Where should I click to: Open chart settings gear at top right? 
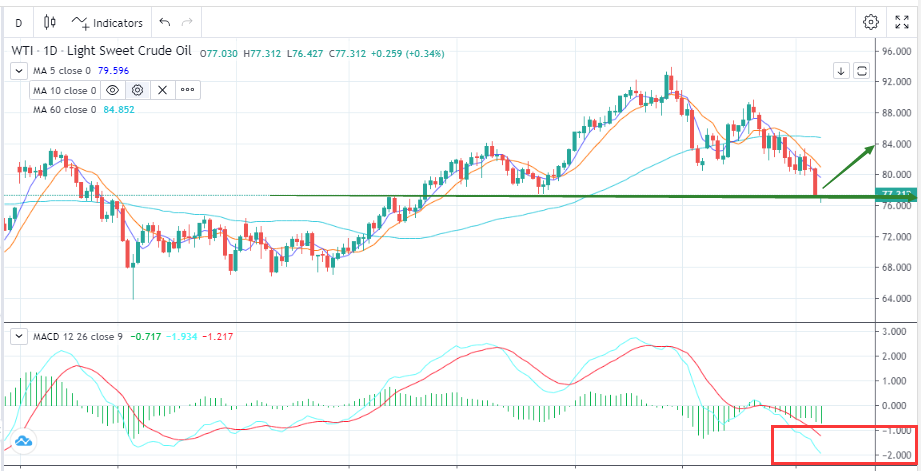click(871, 22)
